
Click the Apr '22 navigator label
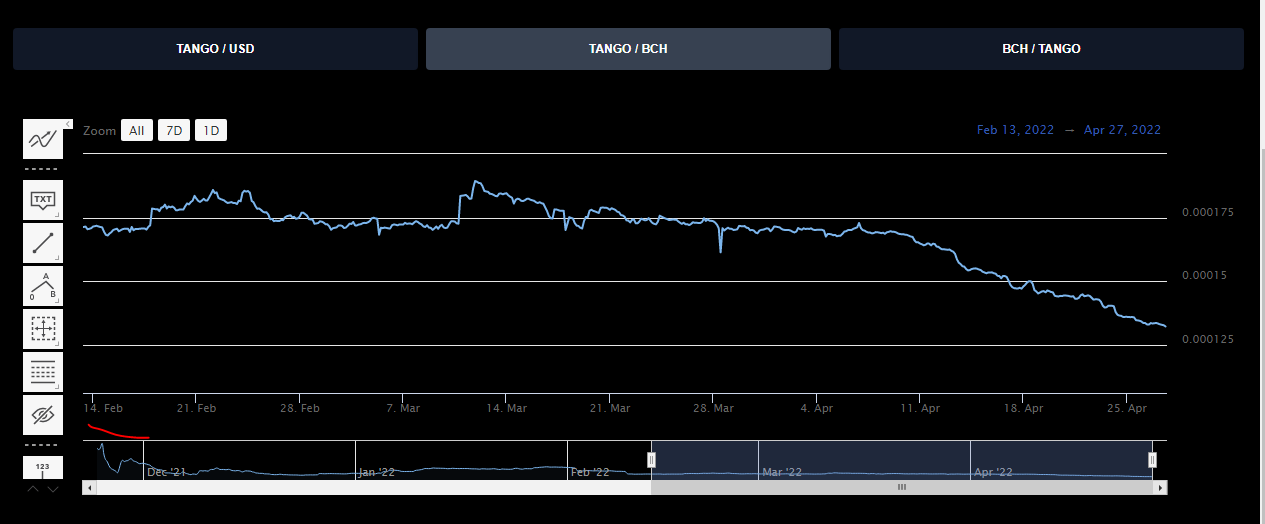click(x=993, y=472)
